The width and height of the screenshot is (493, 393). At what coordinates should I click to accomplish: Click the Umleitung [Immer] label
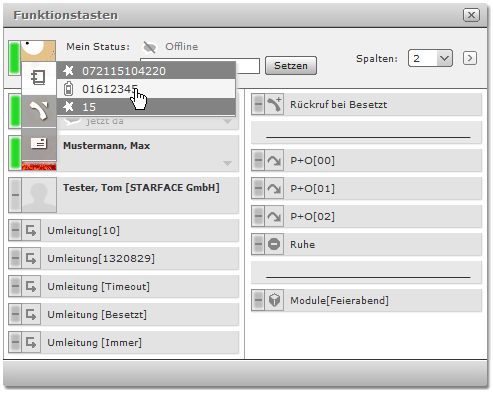95,342
